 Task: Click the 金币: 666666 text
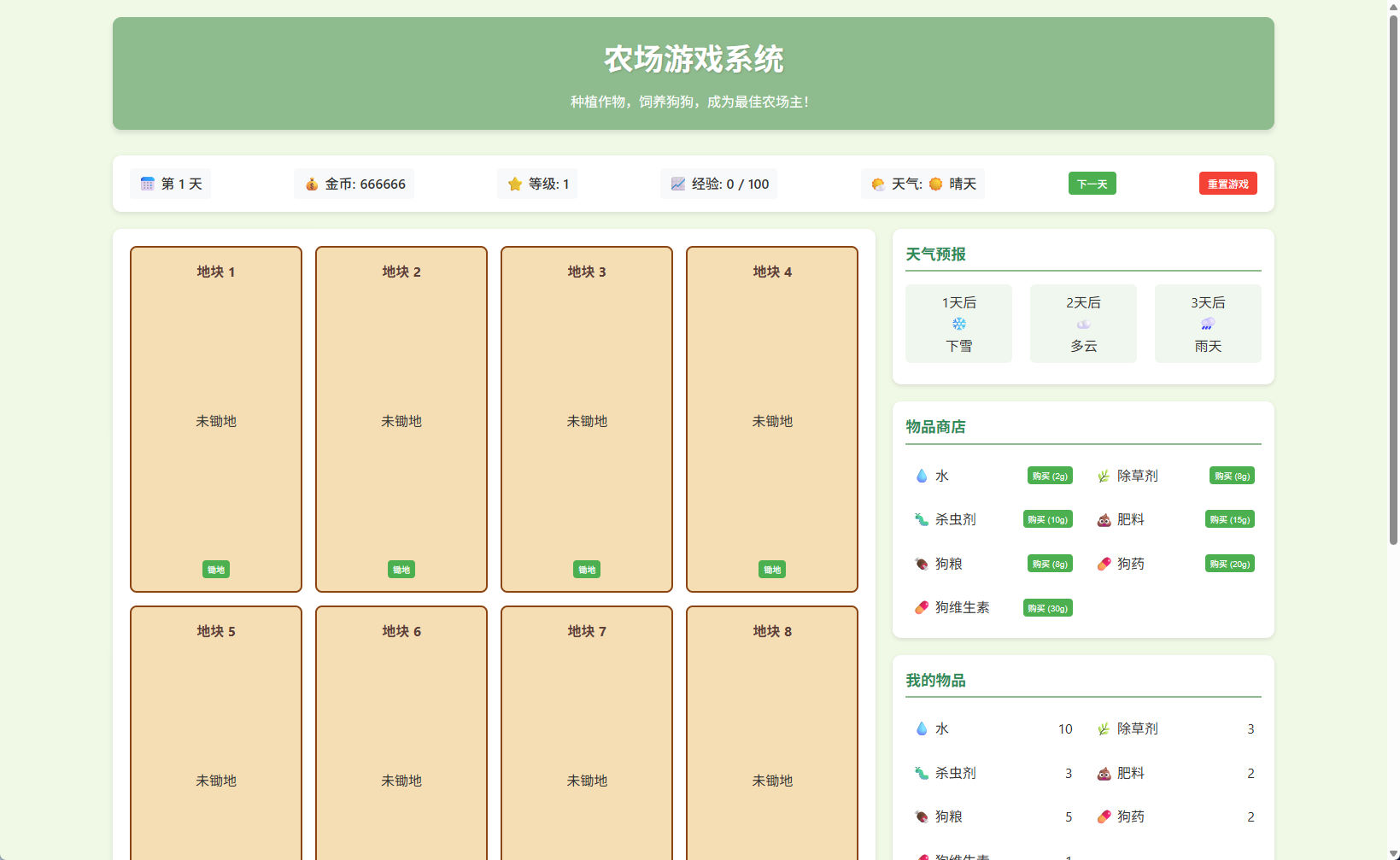coord(365,184)
